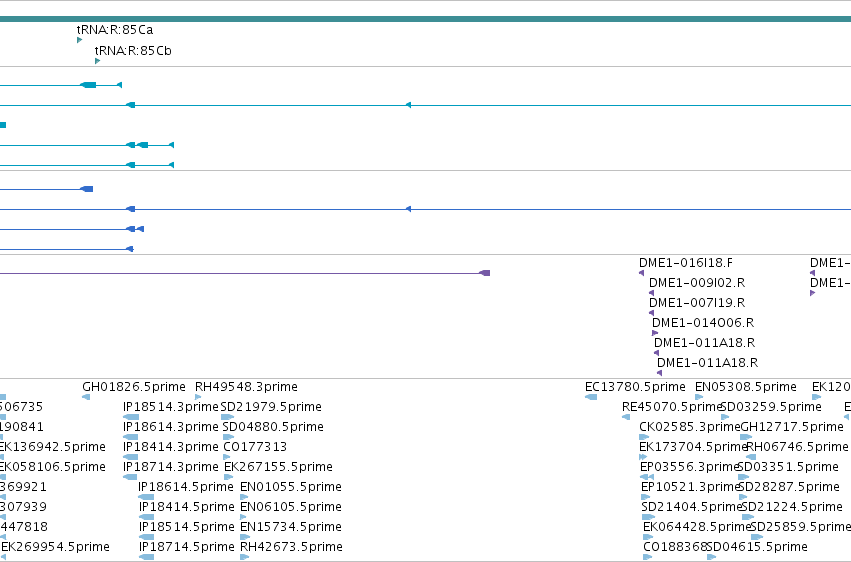Viewport: 851px width, 562px height.
Task: Select the IP18614.5prime label
Action: tap(186, 487)
